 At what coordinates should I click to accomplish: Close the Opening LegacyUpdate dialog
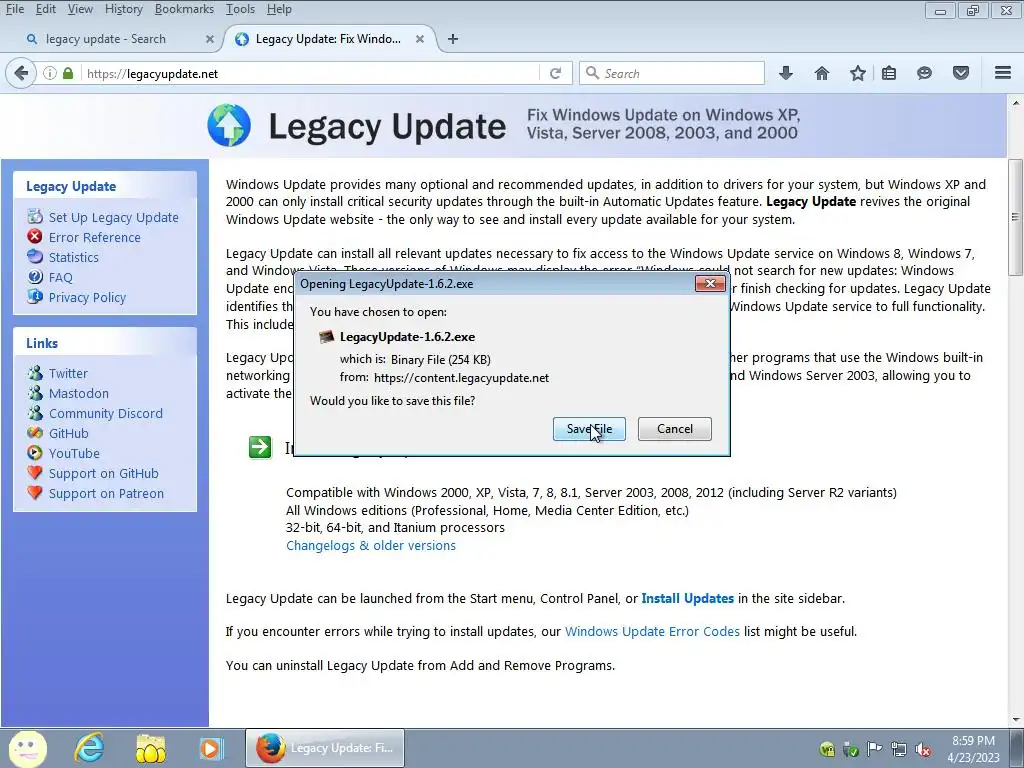click(x=710, y=283)
